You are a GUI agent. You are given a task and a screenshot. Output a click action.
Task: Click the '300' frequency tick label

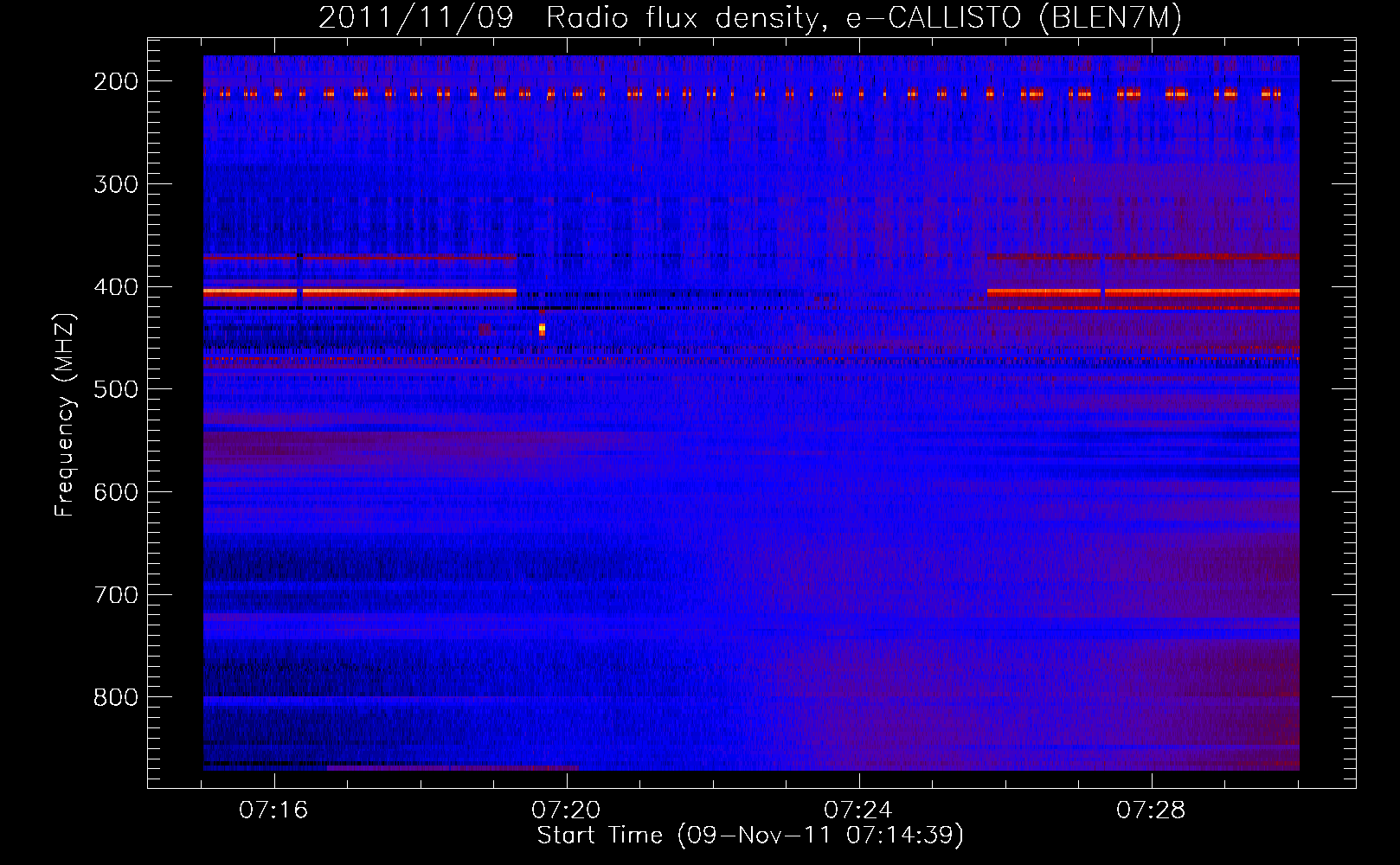116,184
